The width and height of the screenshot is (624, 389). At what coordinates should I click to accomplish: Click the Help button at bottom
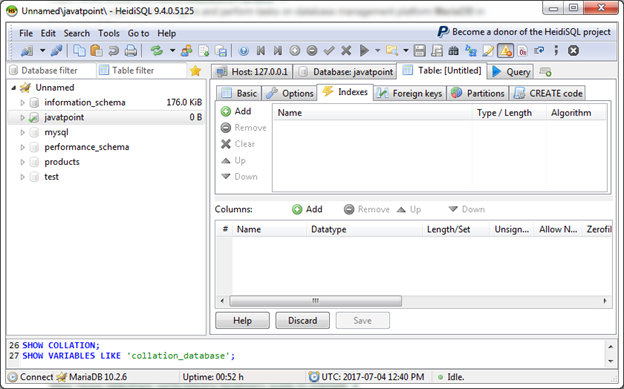pos(242,321)
